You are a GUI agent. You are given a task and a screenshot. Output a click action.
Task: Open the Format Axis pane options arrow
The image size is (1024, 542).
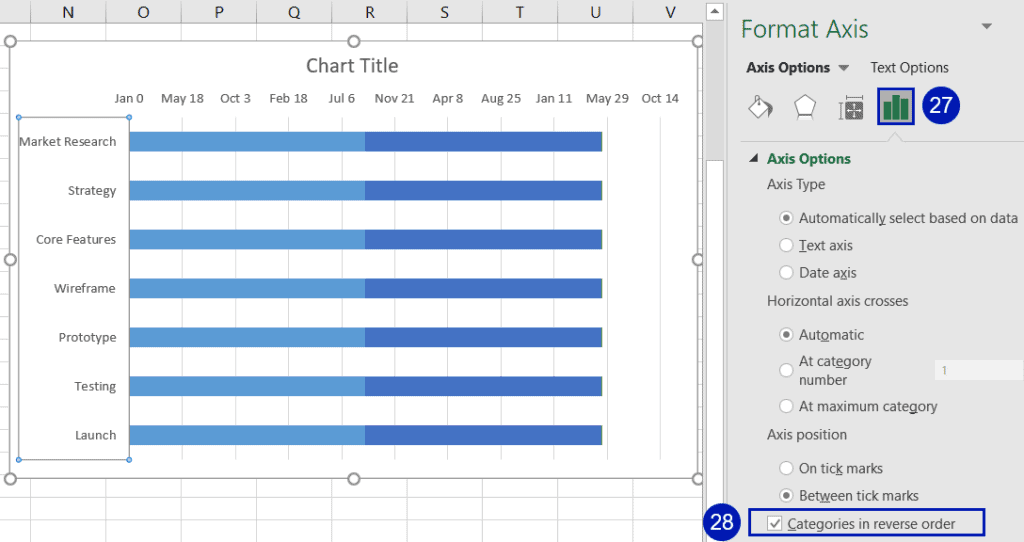(987, 27)
